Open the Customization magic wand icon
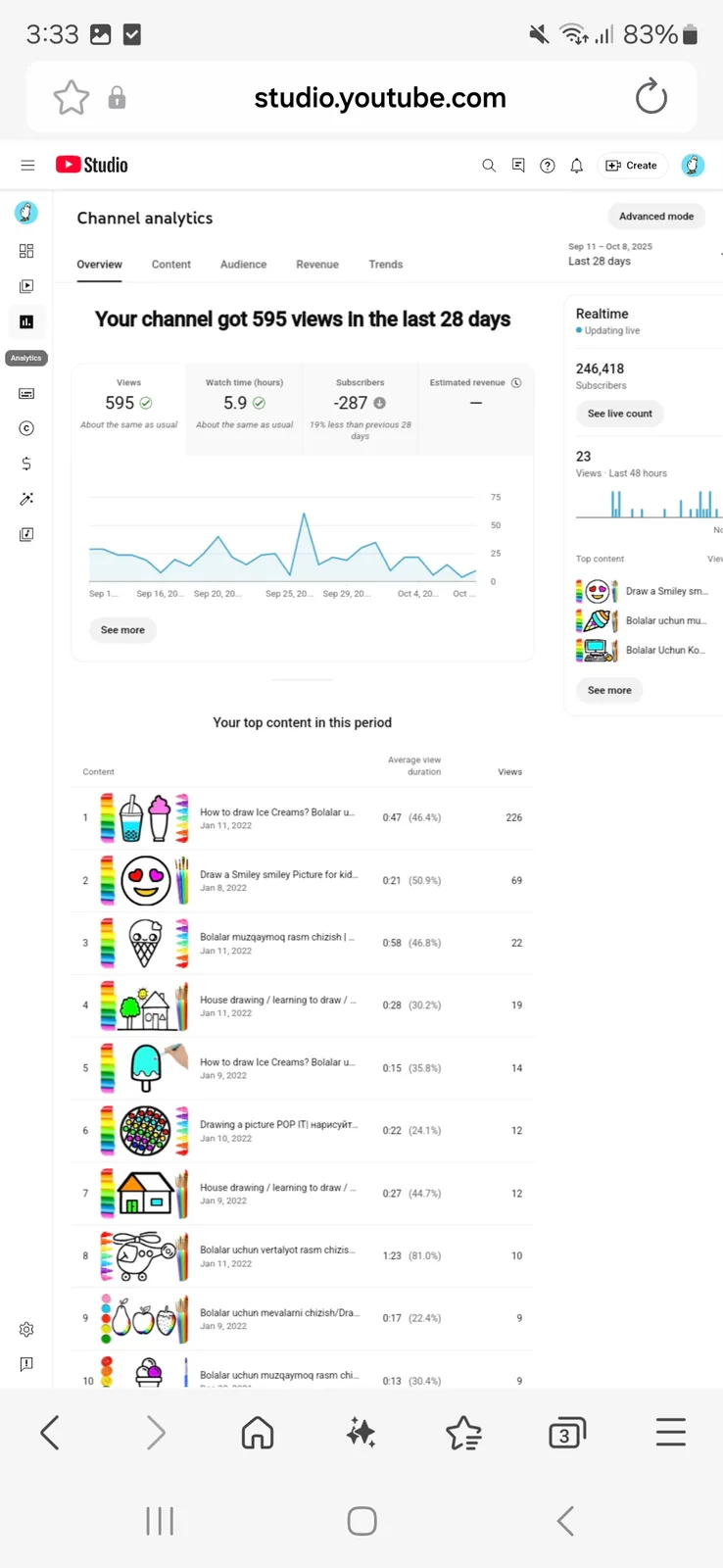Image resolution: width=723 pixels, height=1568 pixels. [26, 499]
